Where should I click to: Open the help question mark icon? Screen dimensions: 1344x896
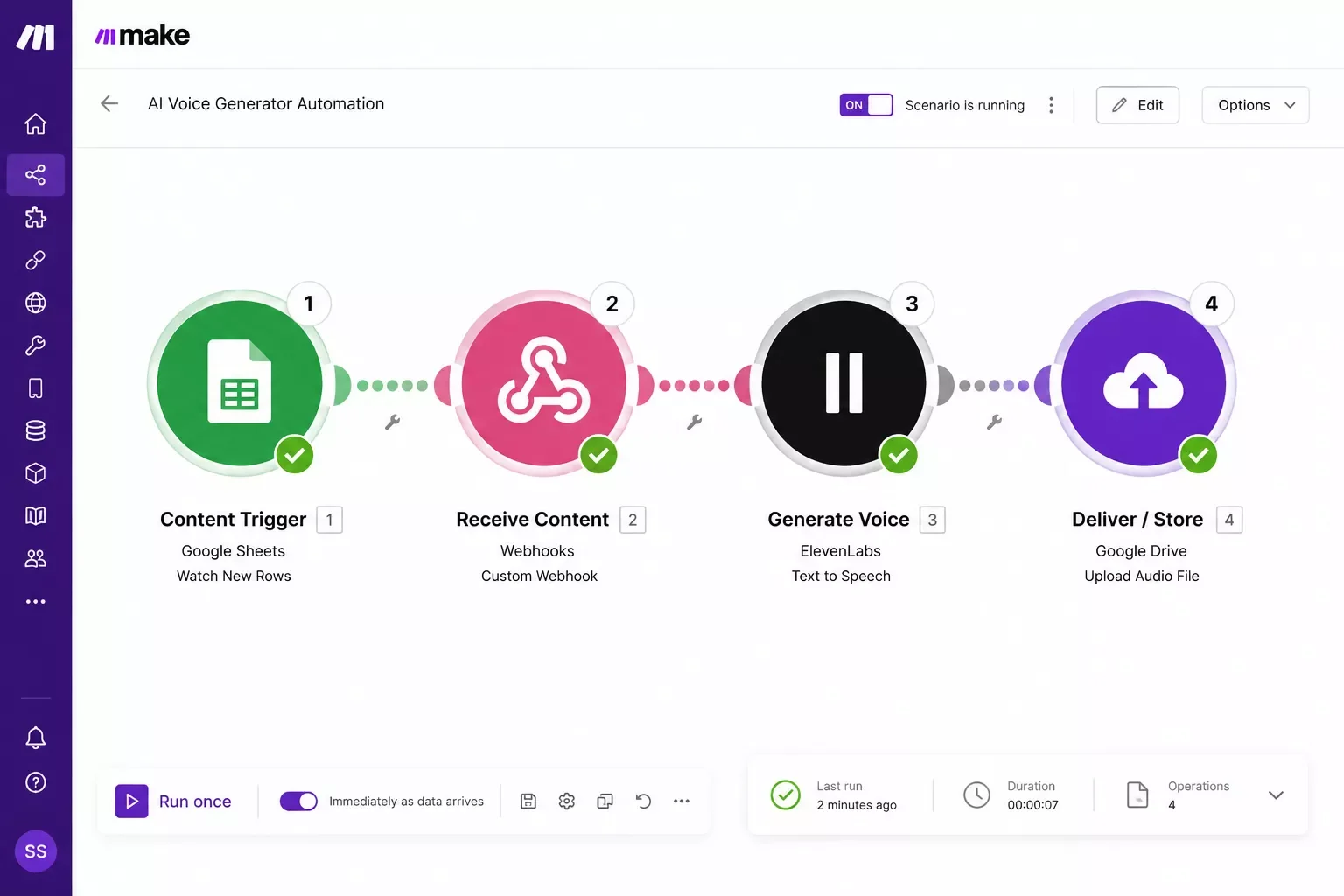click(x=36, y=782)
